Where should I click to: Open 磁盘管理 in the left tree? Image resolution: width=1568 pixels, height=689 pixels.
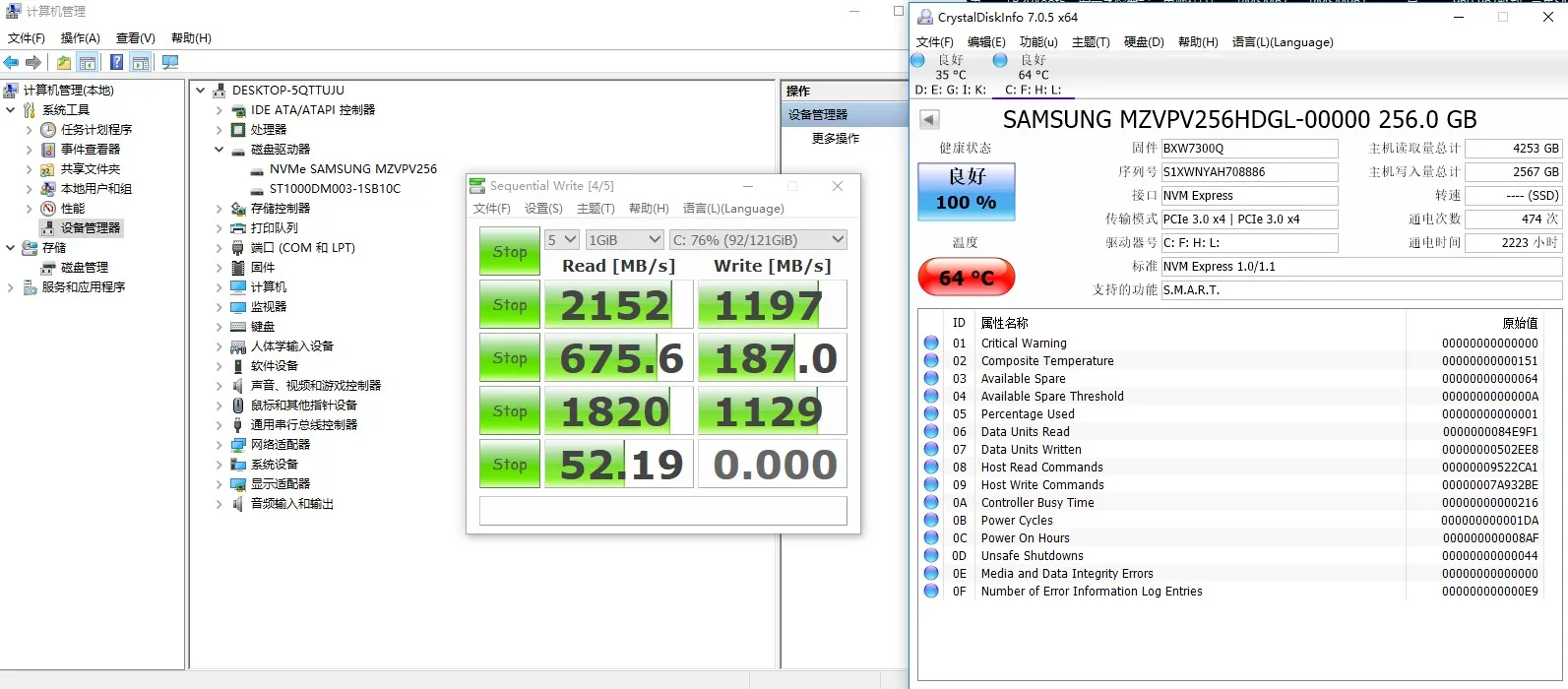click(x=84, y=268)
